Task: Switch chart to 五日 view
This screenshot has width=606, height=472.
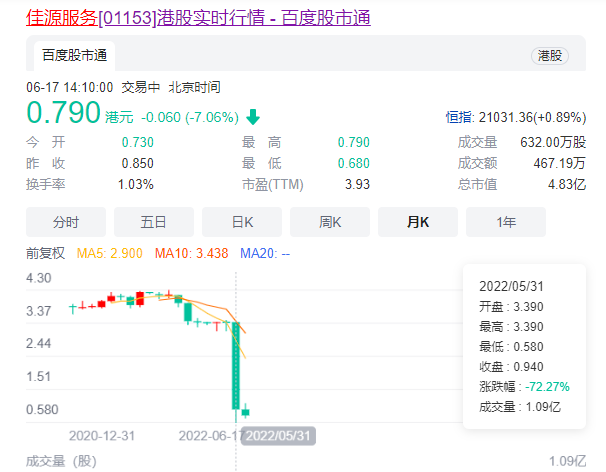Action: [x=154, y=222]
